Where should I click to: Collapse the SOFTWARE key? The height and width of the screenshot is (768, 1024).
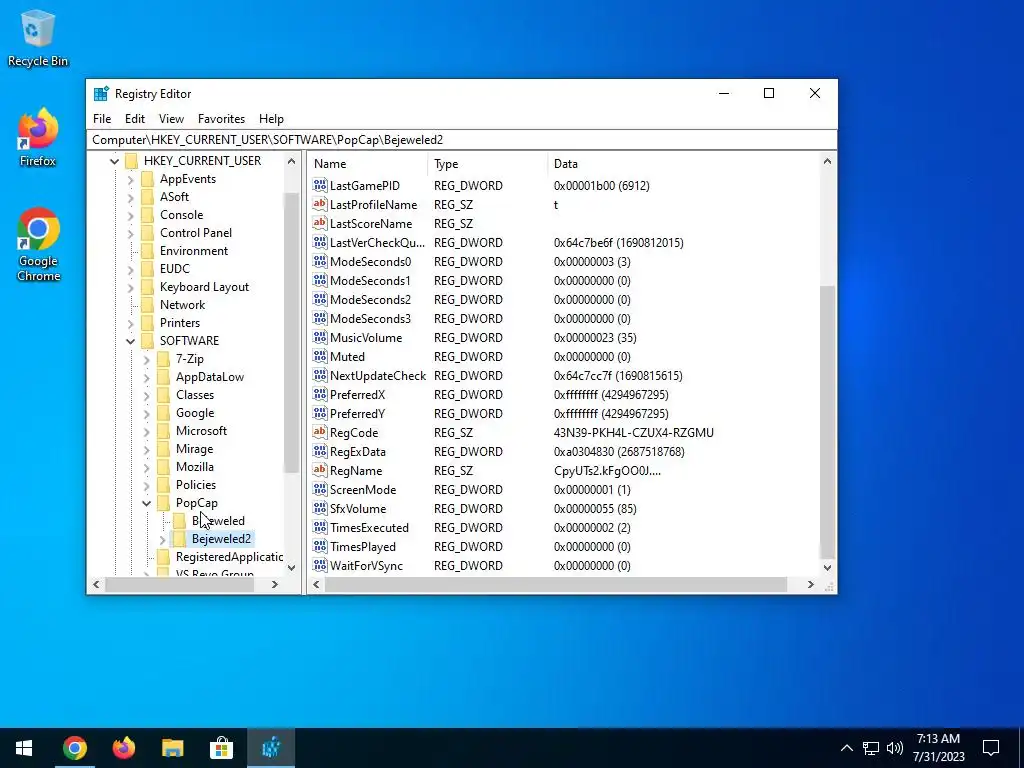click(131, 341)
